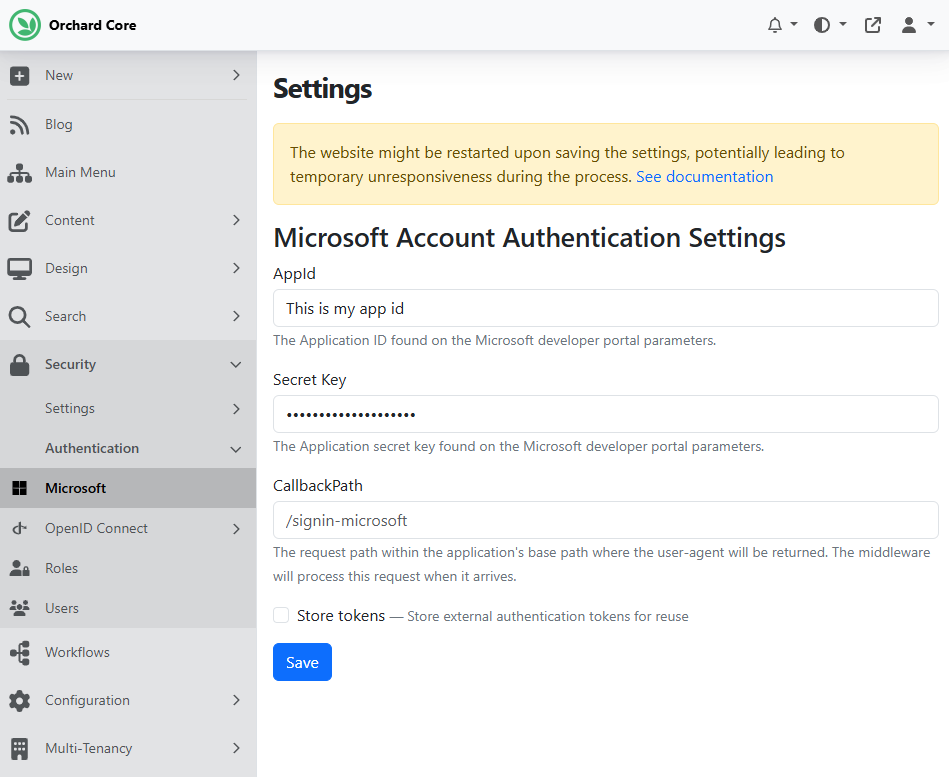
Task: Collapse the Security section chevron
Action: (x=236, y=365)
